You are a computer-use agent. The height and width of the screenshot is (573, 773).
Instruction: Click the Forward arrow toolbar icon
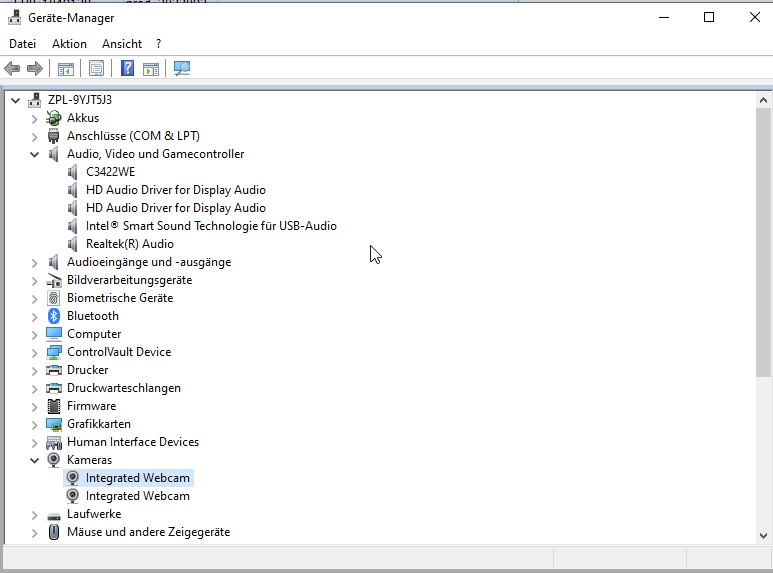(35, 69)
